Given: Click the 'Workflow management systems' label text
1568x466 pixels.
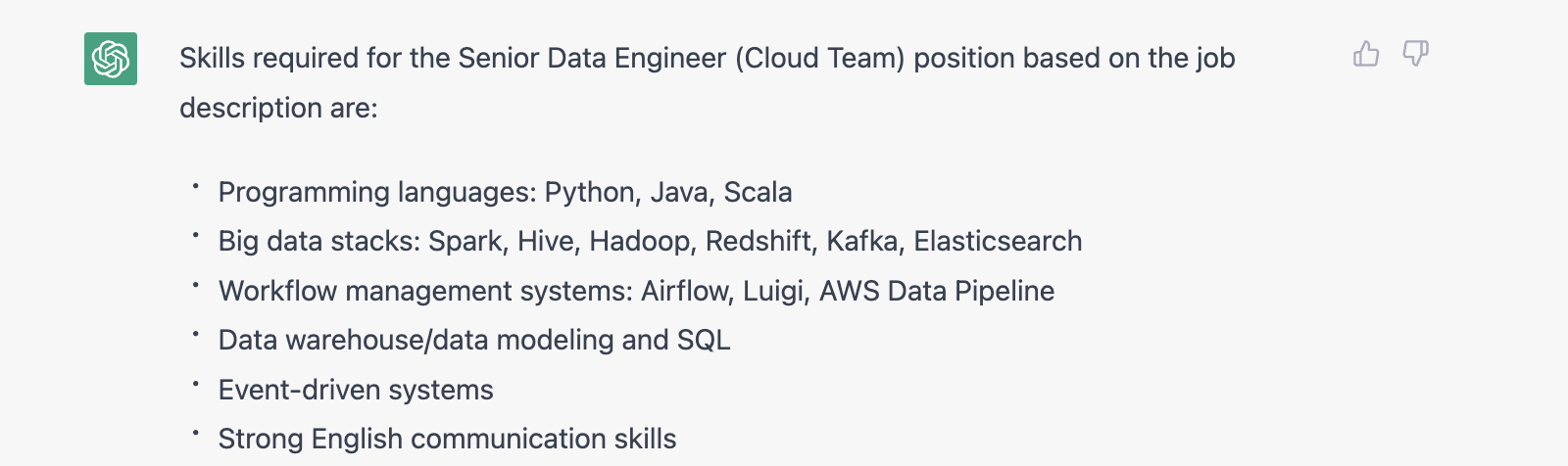Looking at the screenshot, I should [425, 291].
